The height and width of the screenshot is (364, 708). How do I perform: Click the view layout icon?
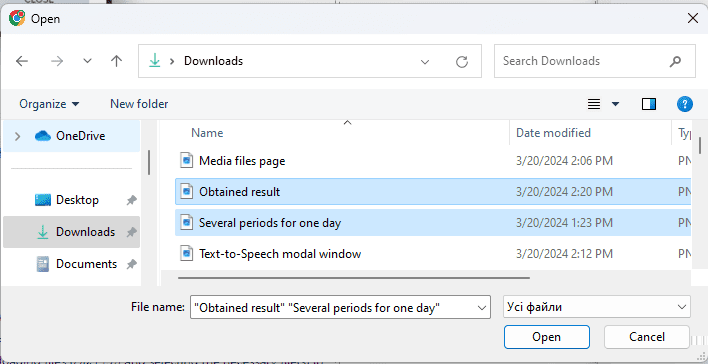pos(594,104)
